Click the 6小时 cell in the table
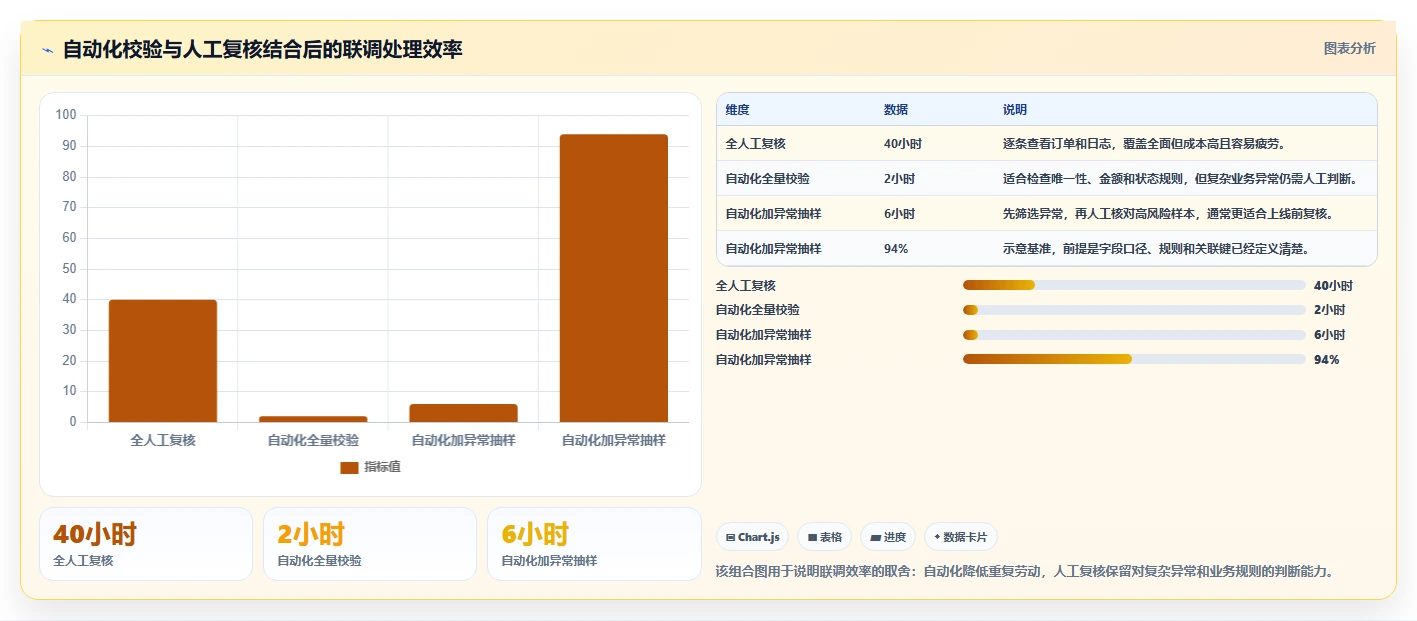 point(900,214)
